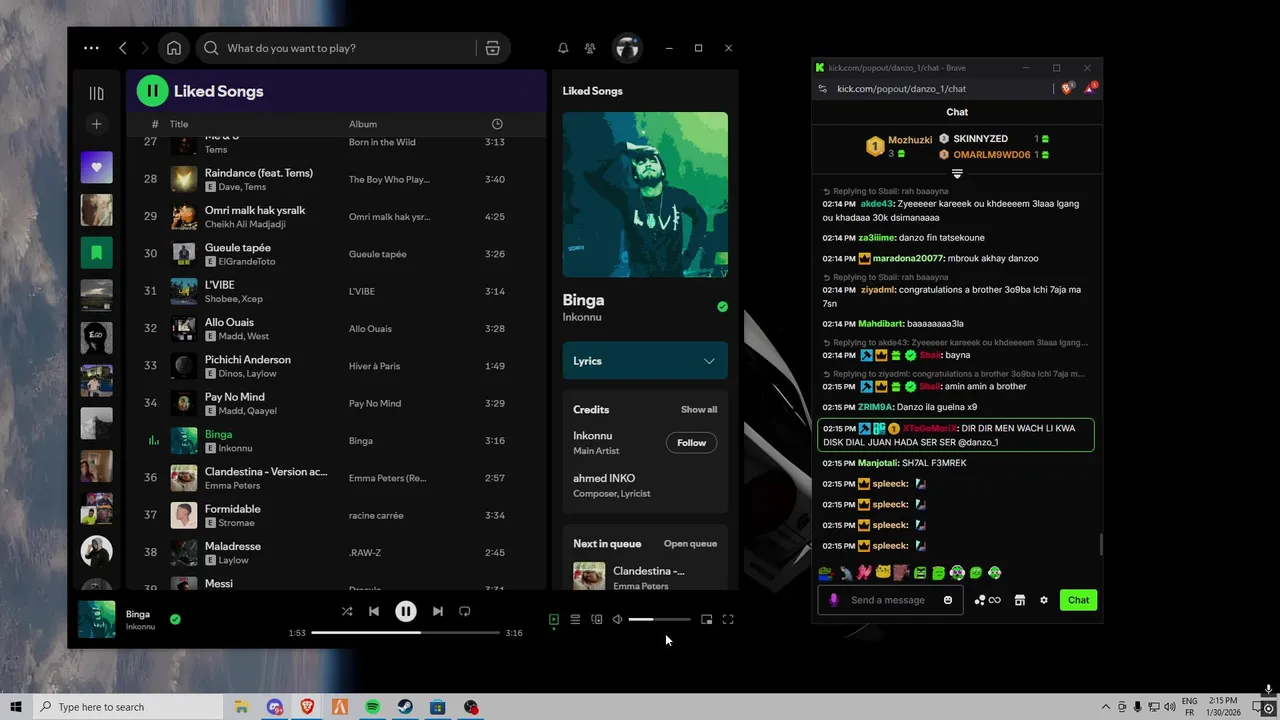Click the Binga album cover in Now Playing panel
The image size is (1280, 720).
click(x=645, y=194)
